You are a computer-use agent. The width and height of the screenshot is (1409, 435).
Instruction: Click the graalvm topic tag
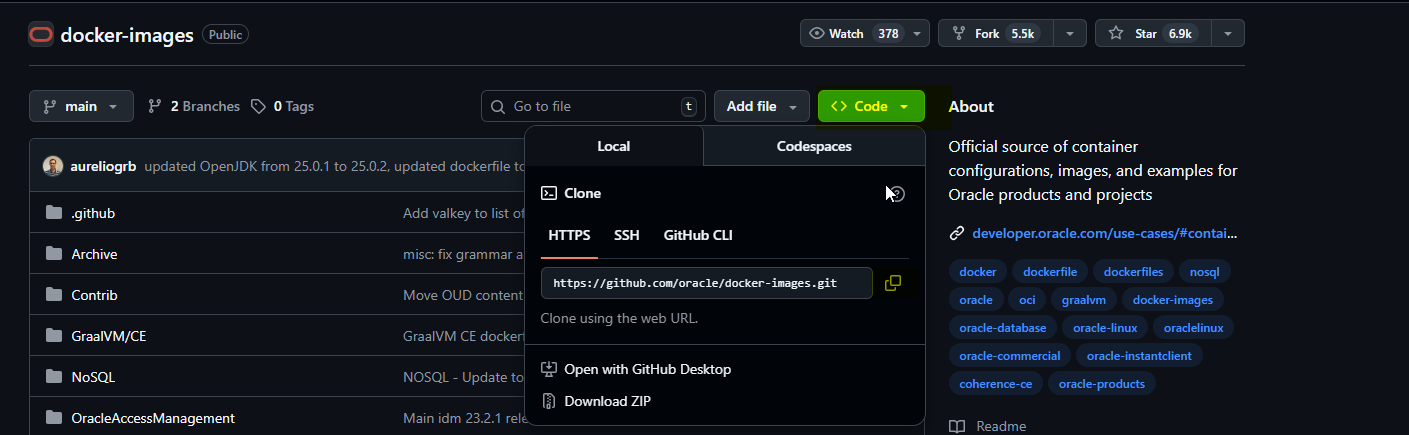(1083, 299)
